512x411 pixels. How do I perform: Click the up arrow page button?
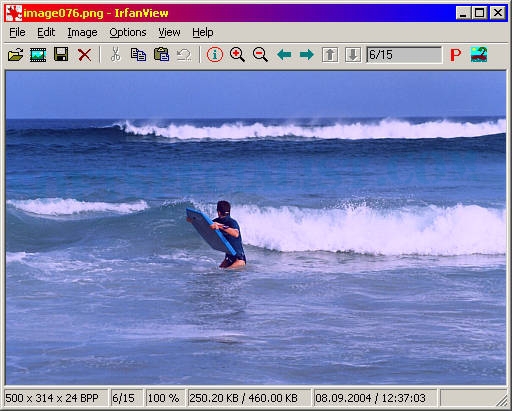(330, 55)
